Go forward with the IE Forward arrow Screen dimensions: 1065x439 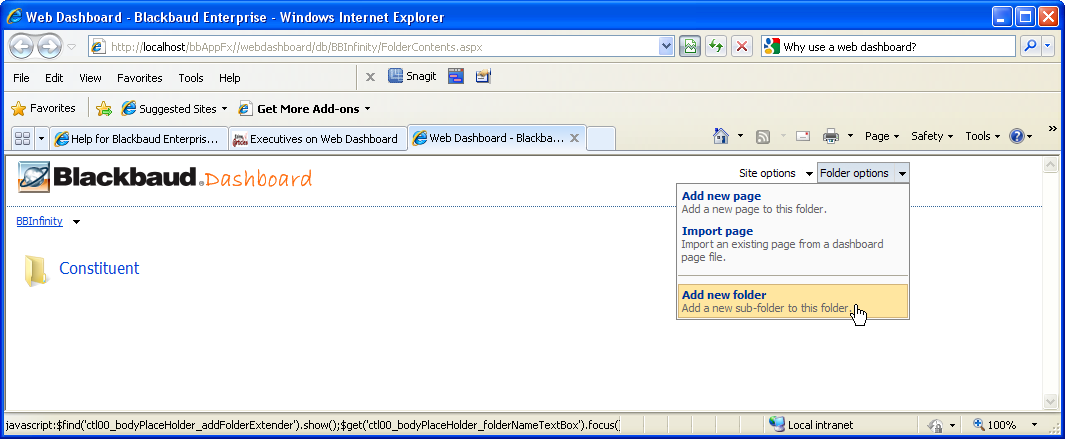tap(48, 47)
